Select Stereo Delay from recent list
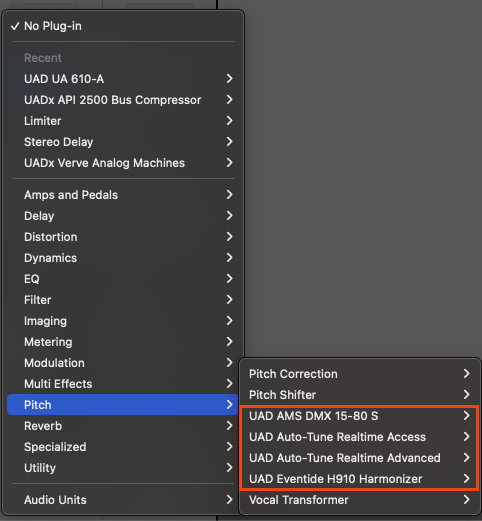Screen dimensions: 482x521 122,142
